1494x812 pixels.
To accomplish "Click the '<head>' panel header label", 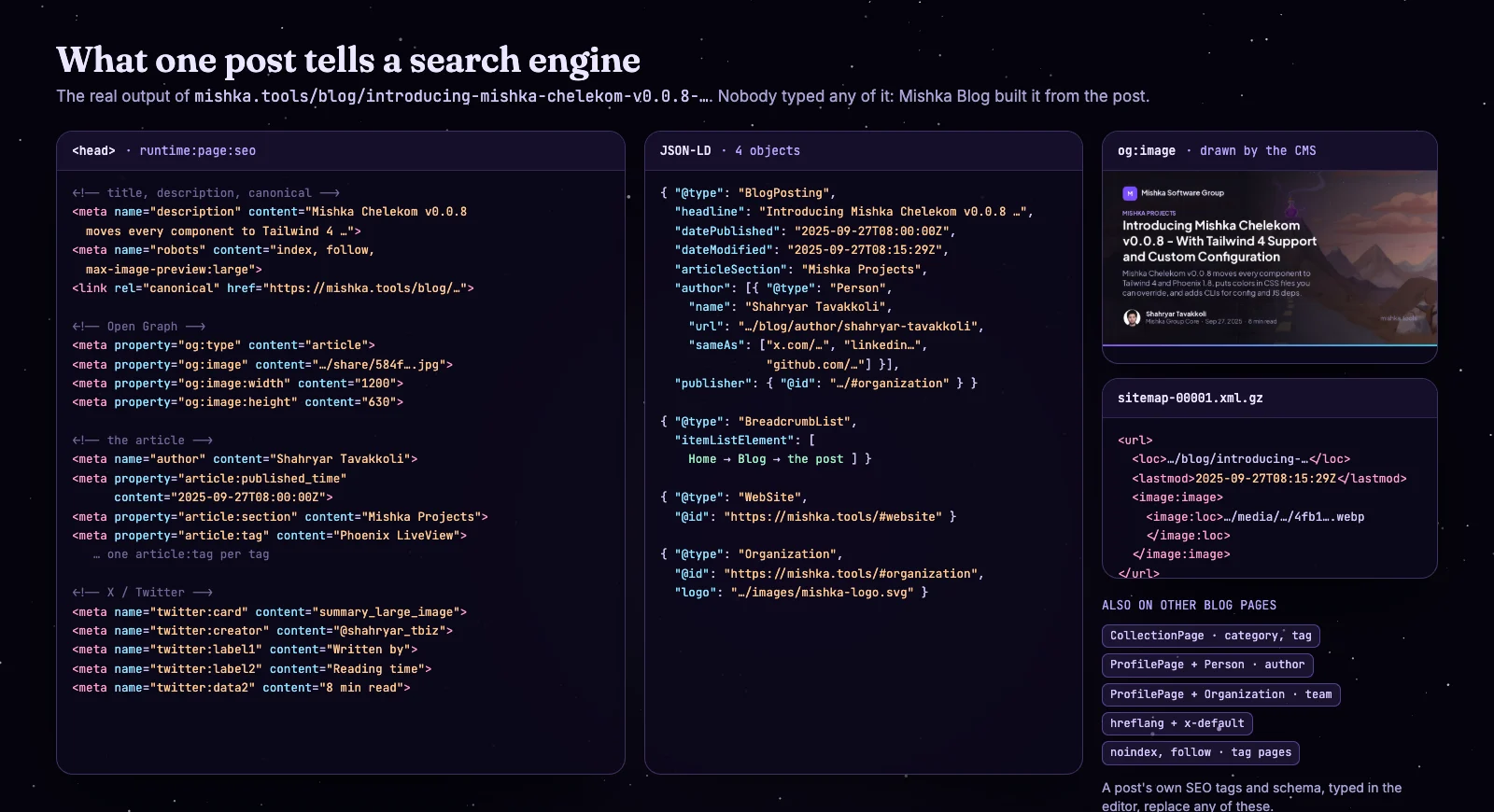I will tap(93, 150).
